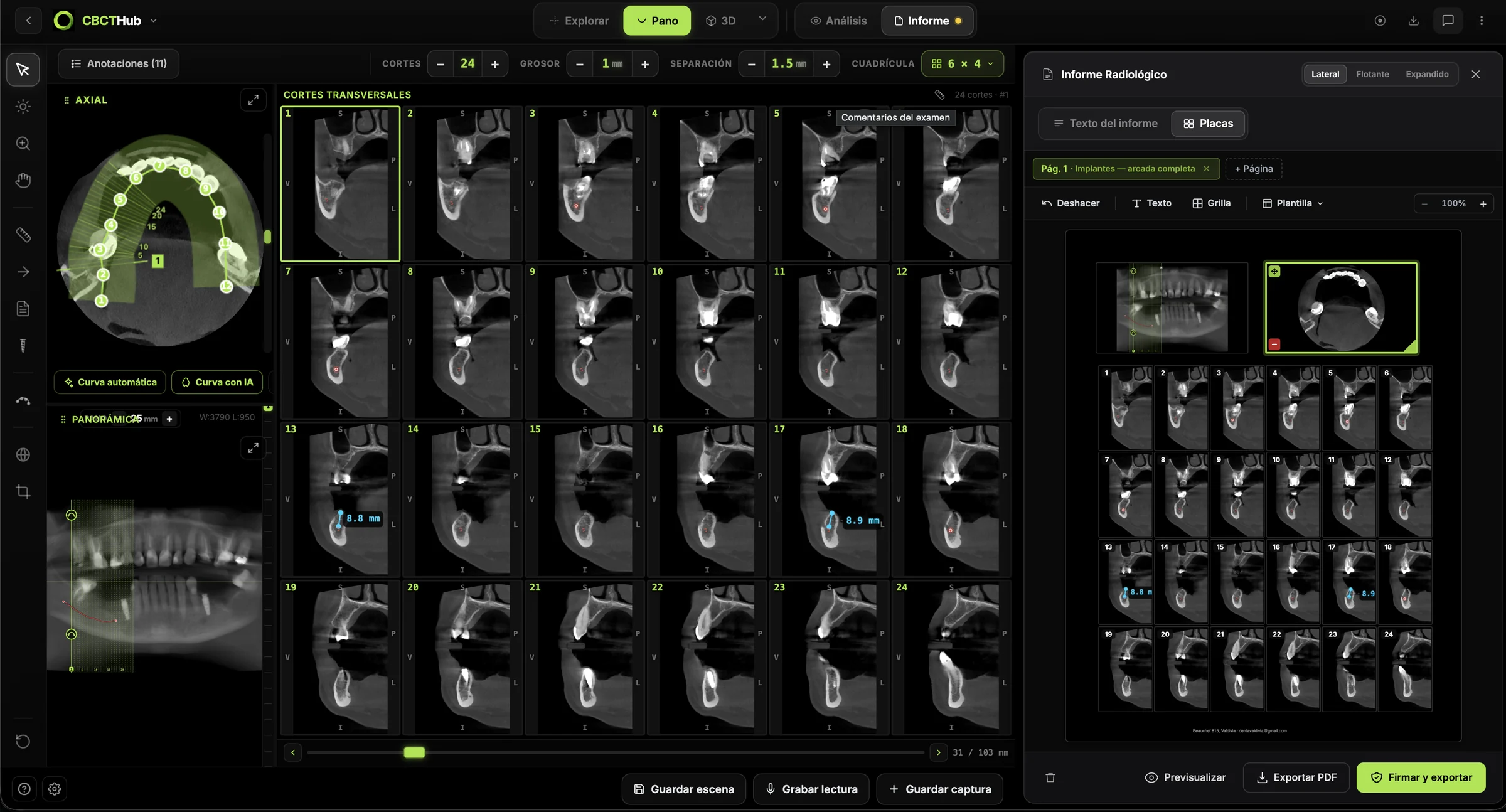Screen dimensions: 1506x812
Task: Switch report panel to Expandido mode
Action: (x=1427, y=74)
